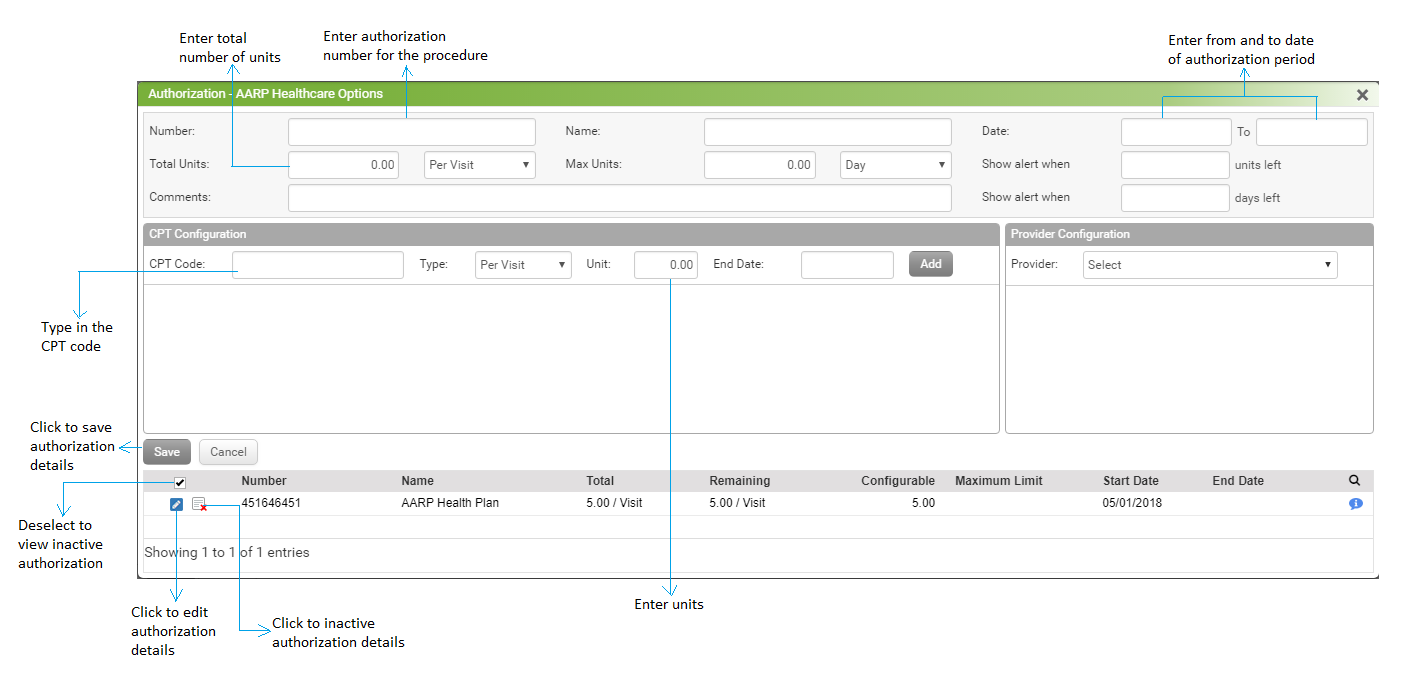Close the Authorization dialog with the X
This screenshot has height=680, width=1410.
coord(1362,95)
